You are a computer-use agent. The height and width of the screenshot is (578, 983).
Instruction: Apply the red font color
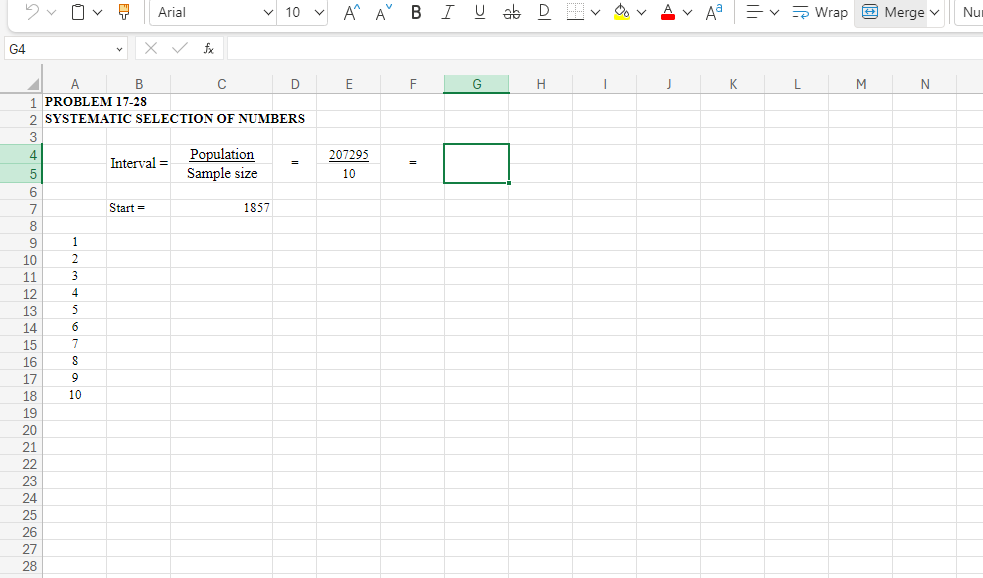(668, 12)
